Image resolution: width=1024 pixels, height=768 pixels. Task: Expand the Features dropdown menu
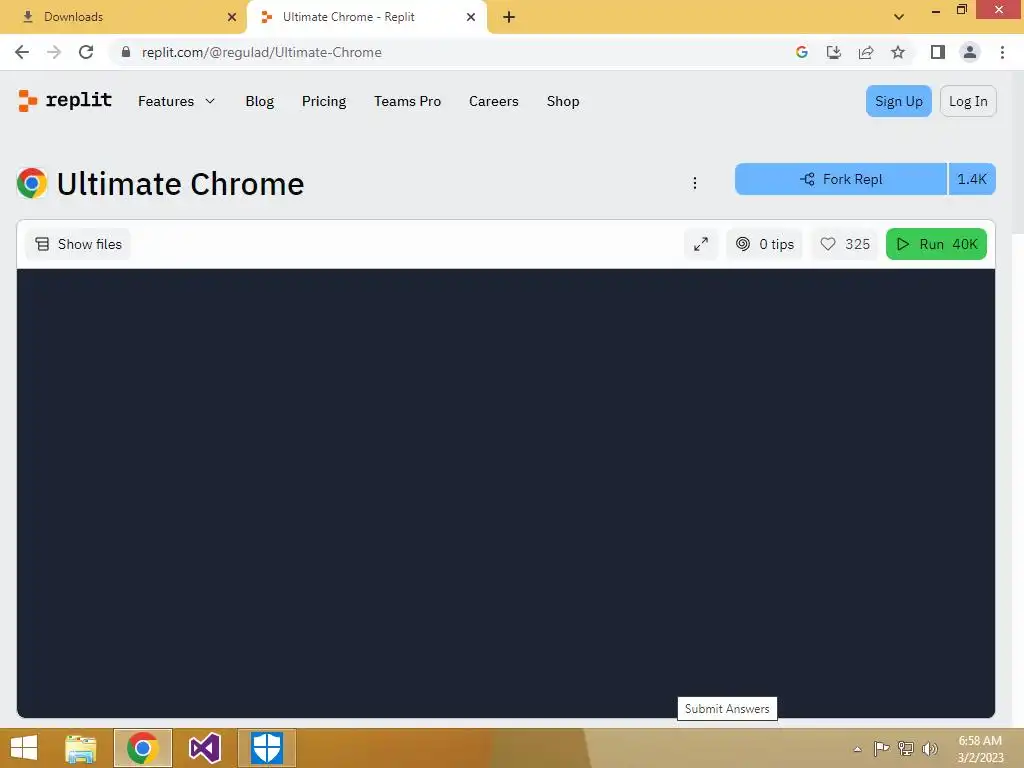[176, 101]
